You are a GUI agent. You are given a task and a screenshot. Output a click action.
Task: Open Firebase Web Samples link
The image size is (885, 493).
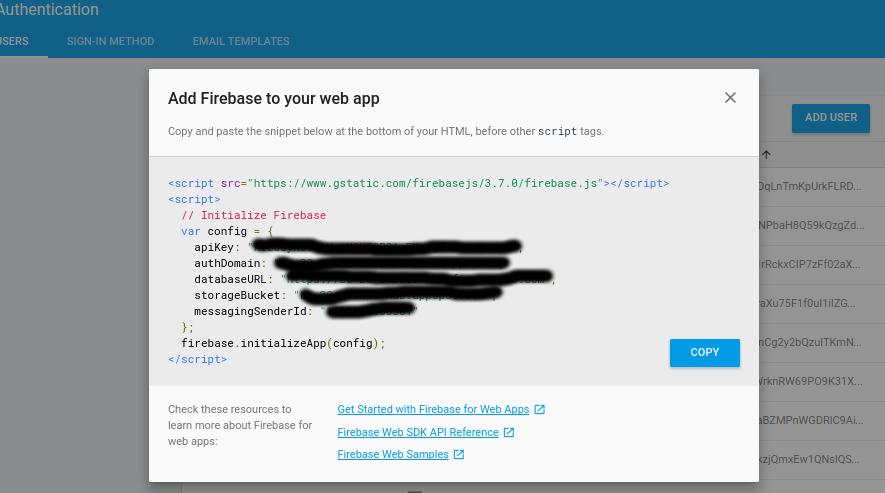pyautogui.click(x=393, y=455)
